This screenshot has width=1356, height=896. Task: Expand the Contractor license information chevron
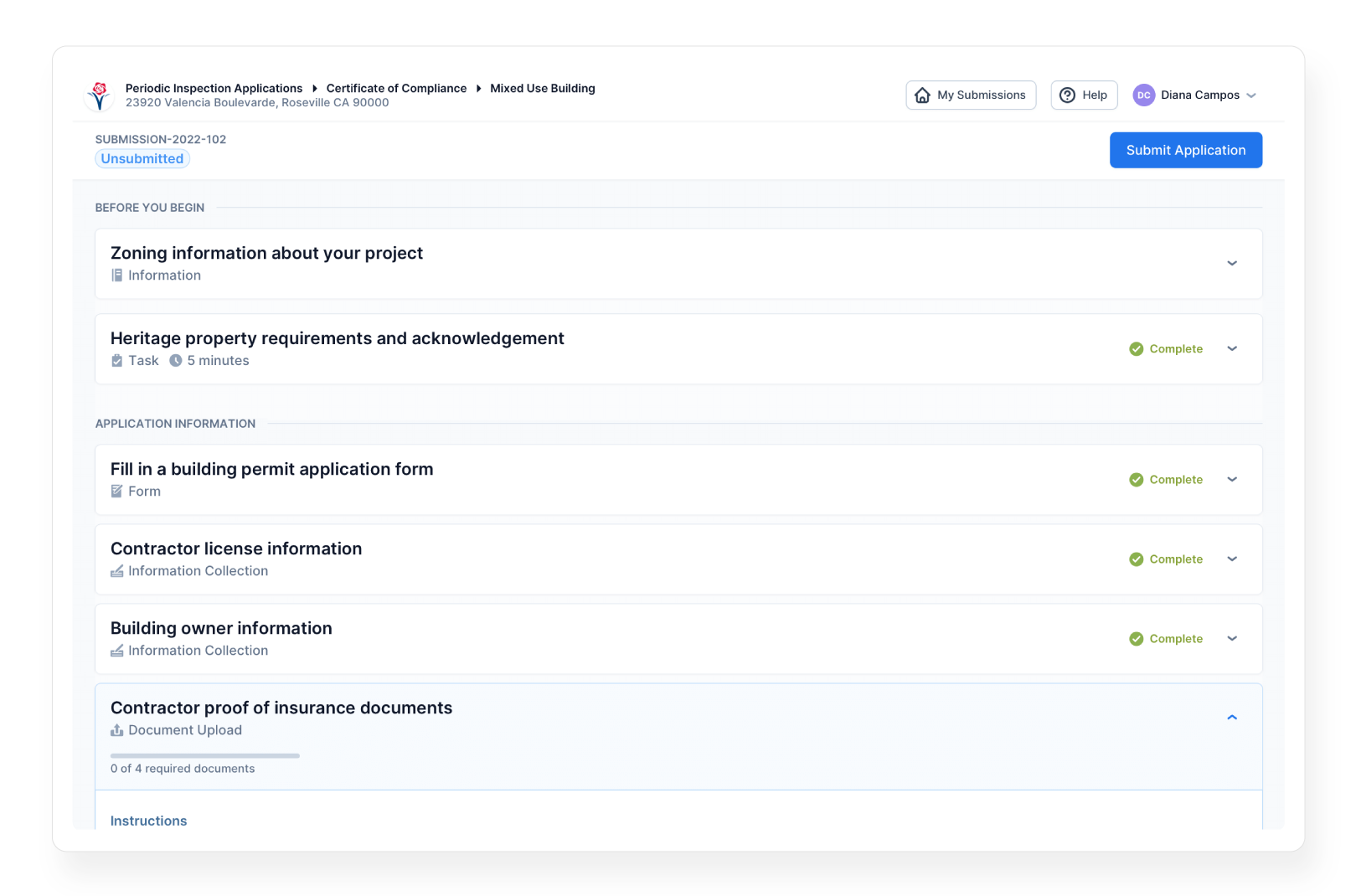tap(1231, 559)
